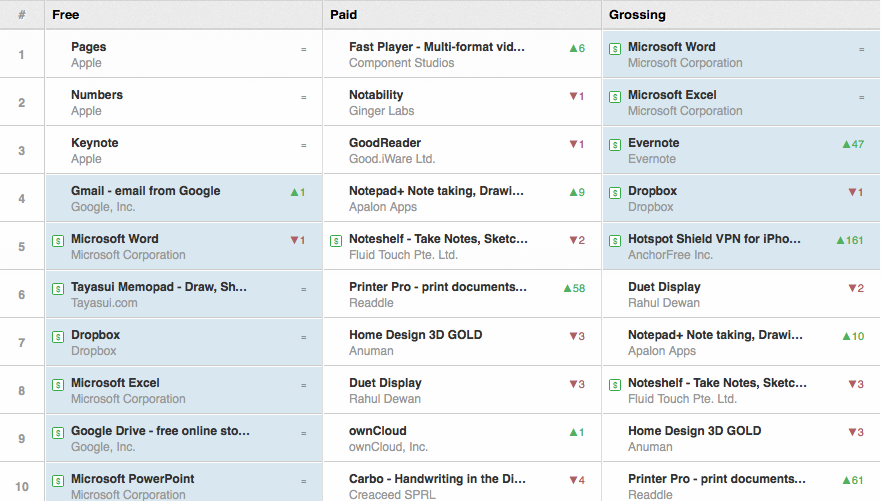Screen dimensions: 881x501
Task: Open Tayasui Memopad app entry
Action: click(158, 286)
